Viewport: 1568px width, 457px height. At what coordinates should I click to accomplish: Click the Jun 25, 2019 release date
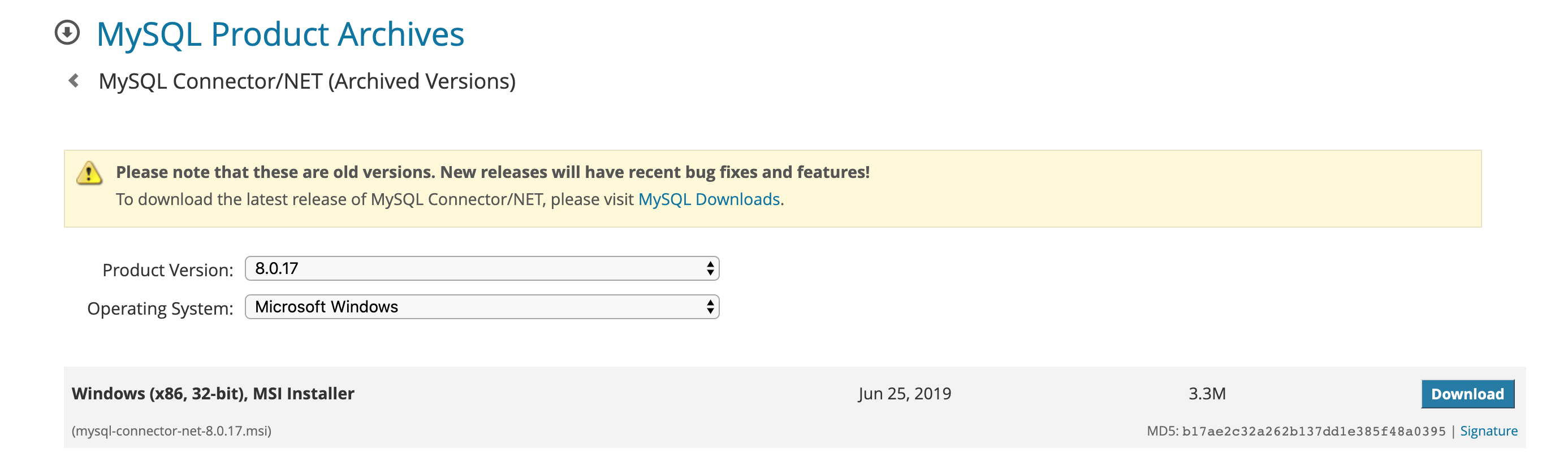pyautogui.click(x=905, y=394)
